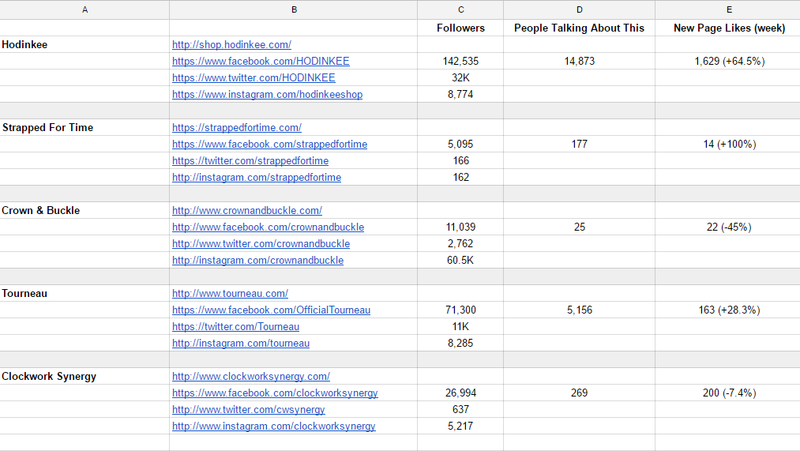Viewport: 800px width, 451px height.
Task: Open the strappedfortime.com website link
Action: pyautogui.click(x=237, y=128)
